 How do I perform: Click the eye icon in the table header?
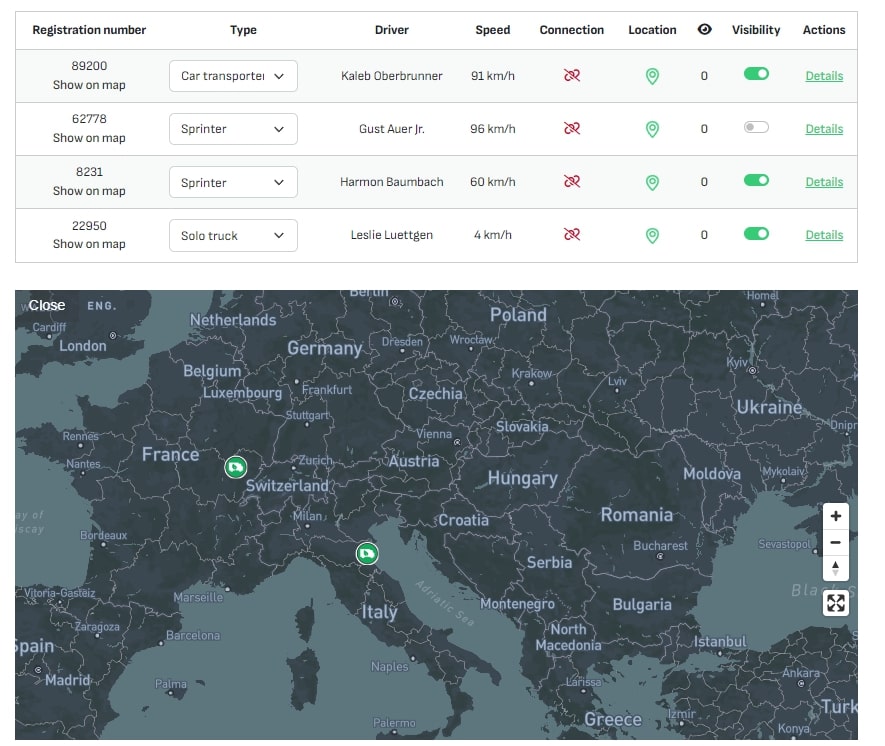[704, 29]
